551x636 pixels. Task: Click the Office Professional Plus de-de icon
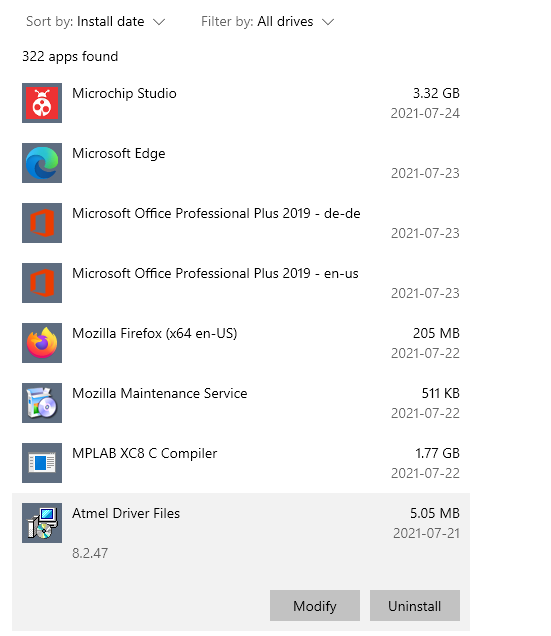pos(42,223)
